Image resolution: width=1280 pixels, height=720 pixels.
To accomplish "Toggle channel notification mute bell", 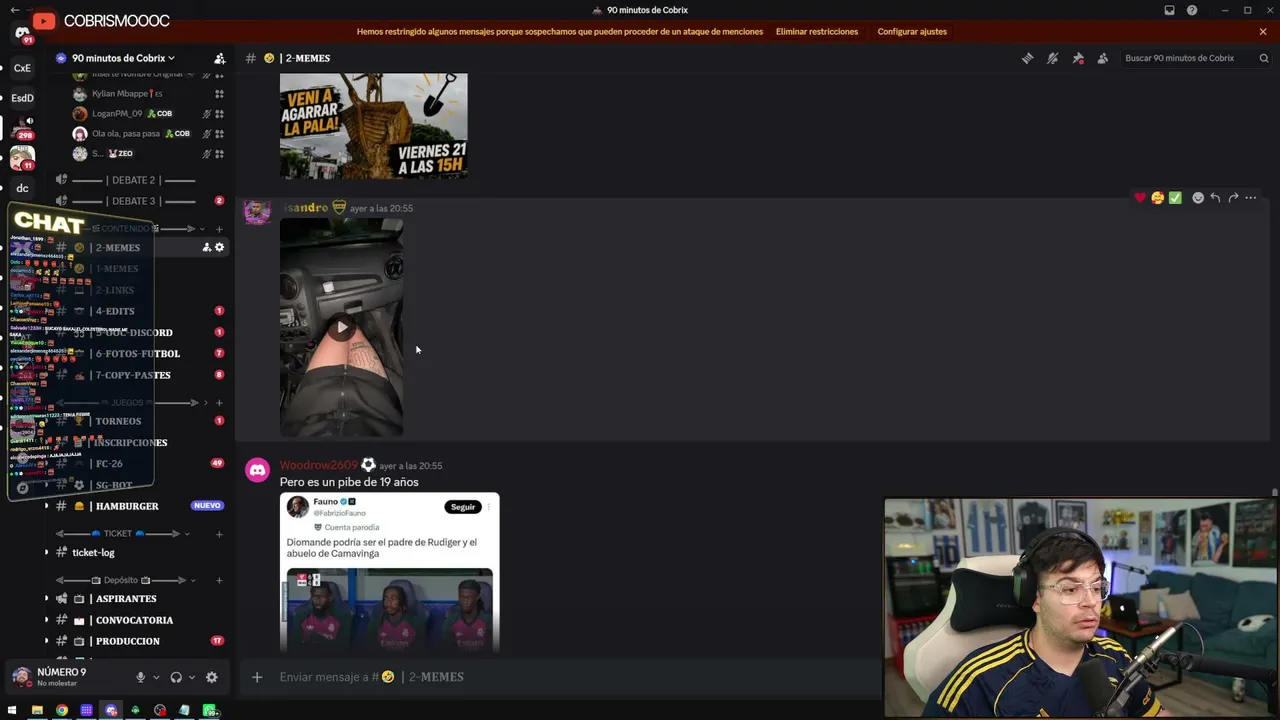I will (1052, 58).
